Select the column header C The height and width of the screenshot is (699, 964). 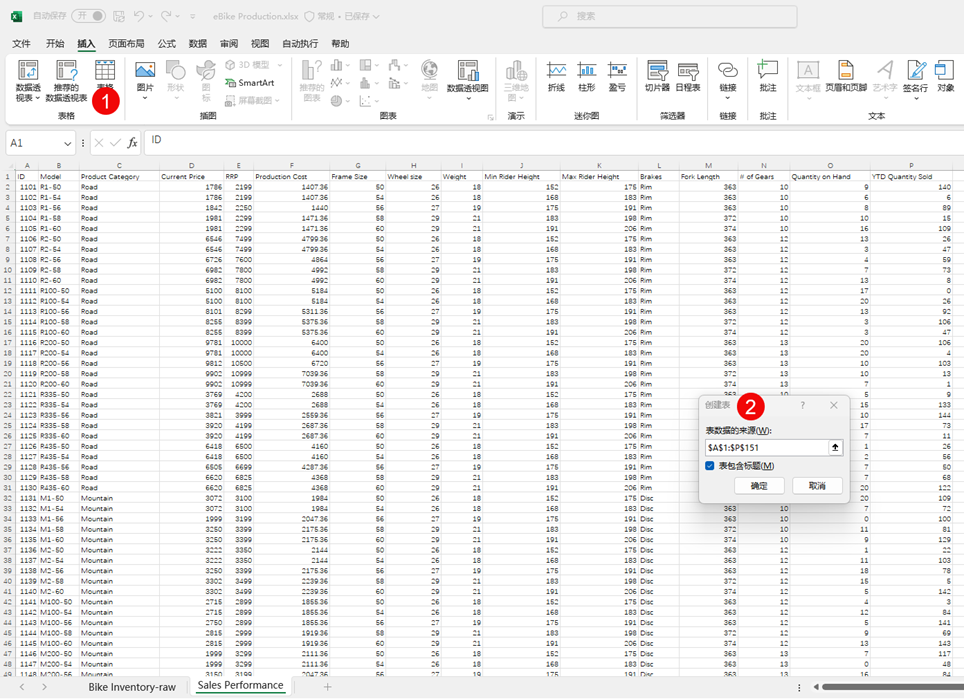(119, 165)
